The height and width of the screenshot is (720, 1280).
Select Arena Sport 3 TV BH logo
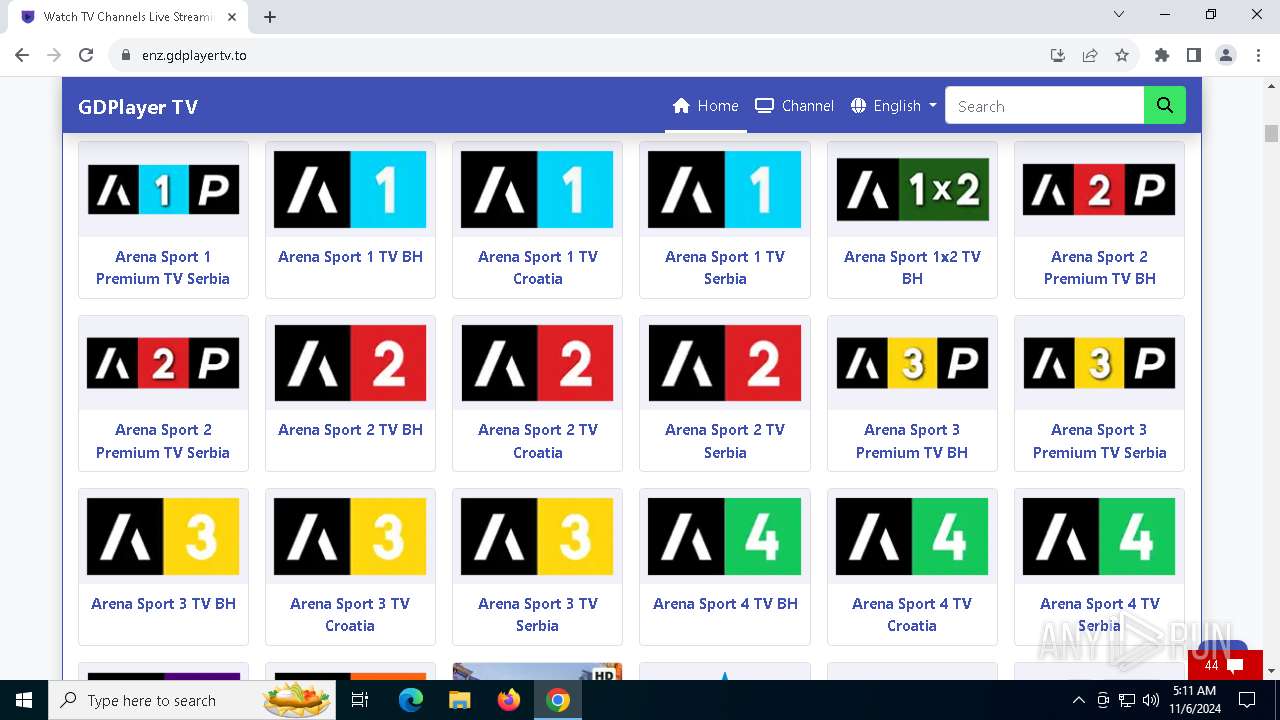[x=163, y=537]
